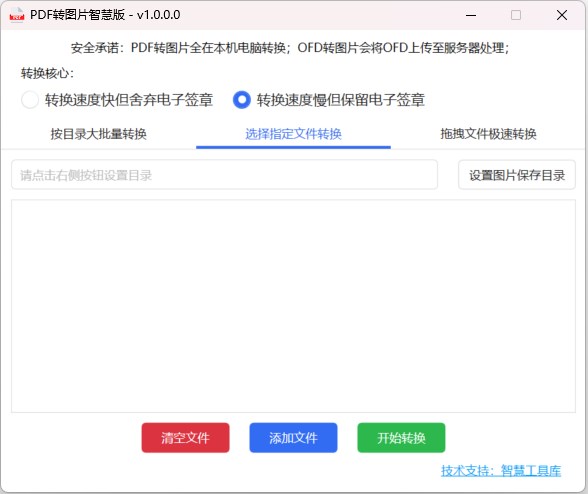Click the 设置图片保存目录 button

[x=517, y=175]
